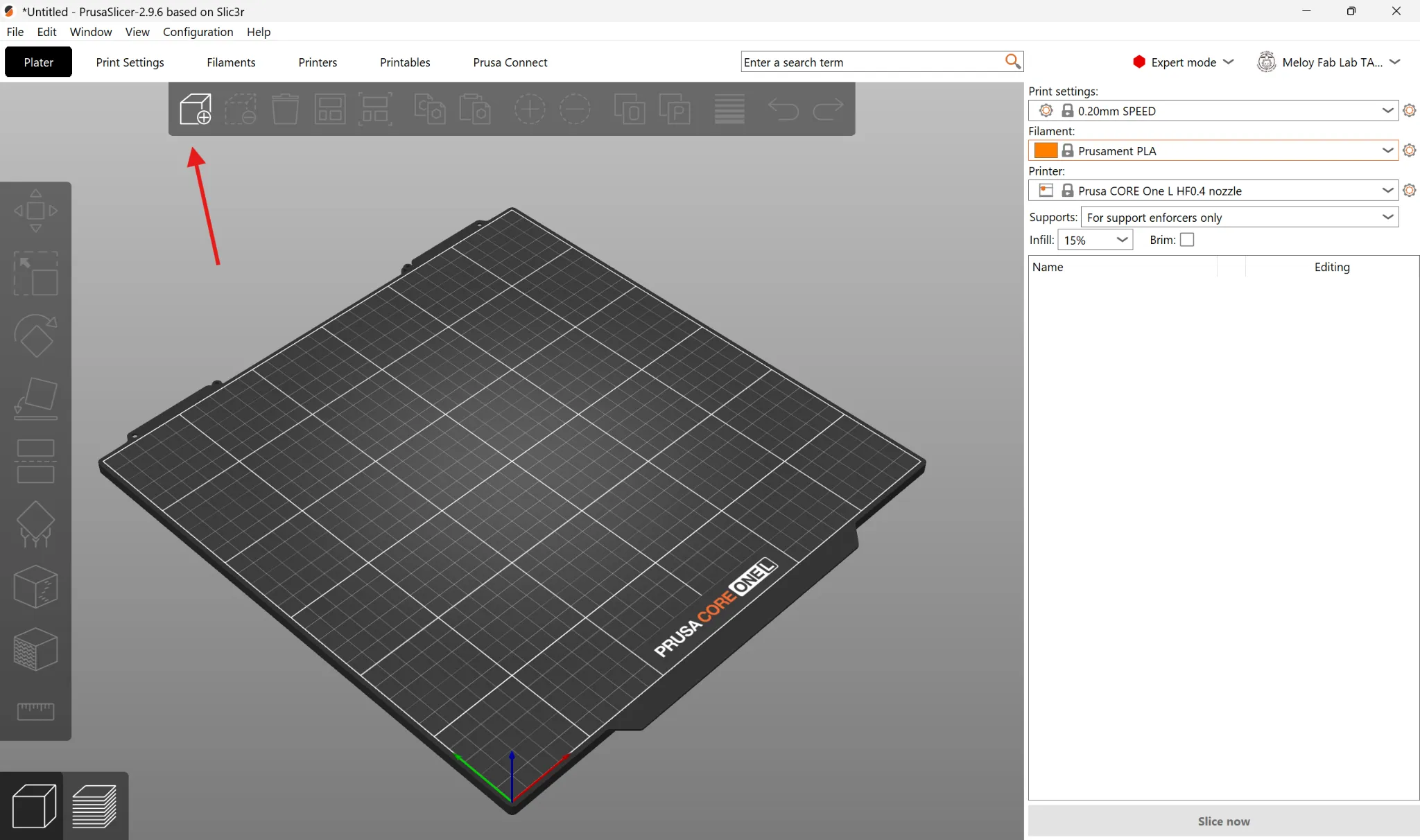The height and width of the screenshot is (840, 1420).
Task: Click the Copy toolbar icon
Action: (430, 110)
